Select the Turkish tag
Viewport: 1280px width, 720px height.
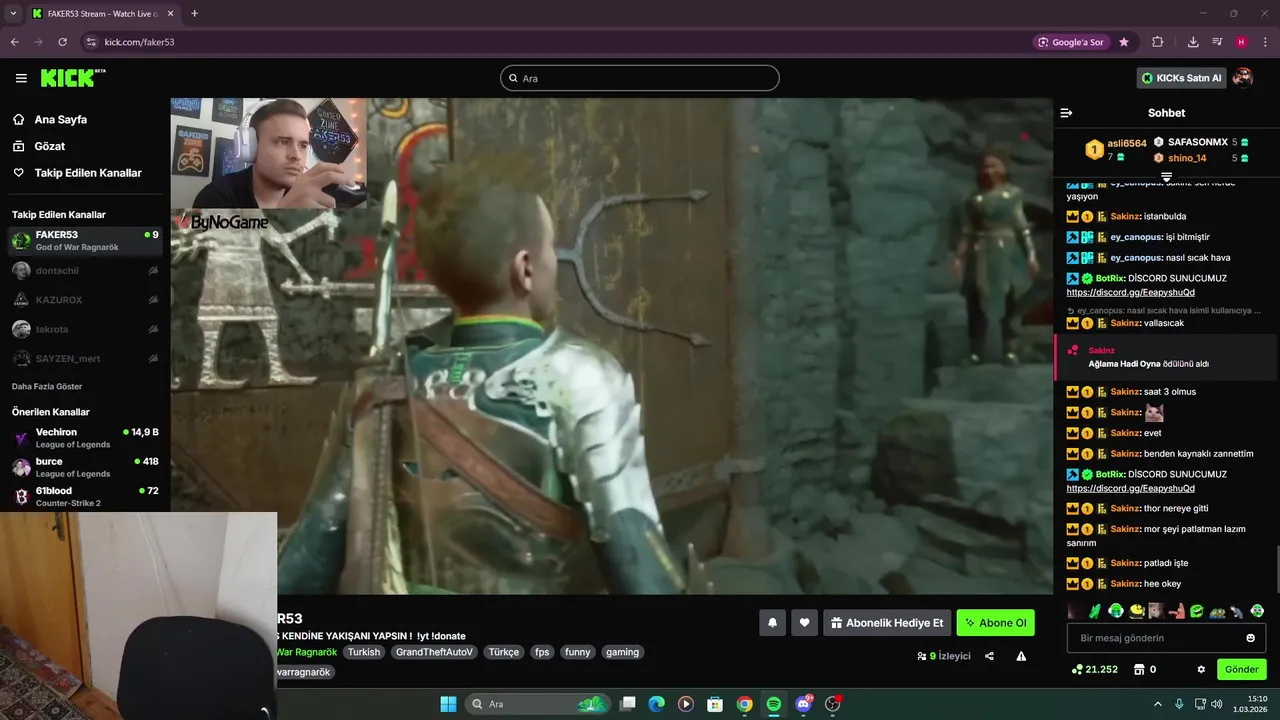click(x=364, y=652)
